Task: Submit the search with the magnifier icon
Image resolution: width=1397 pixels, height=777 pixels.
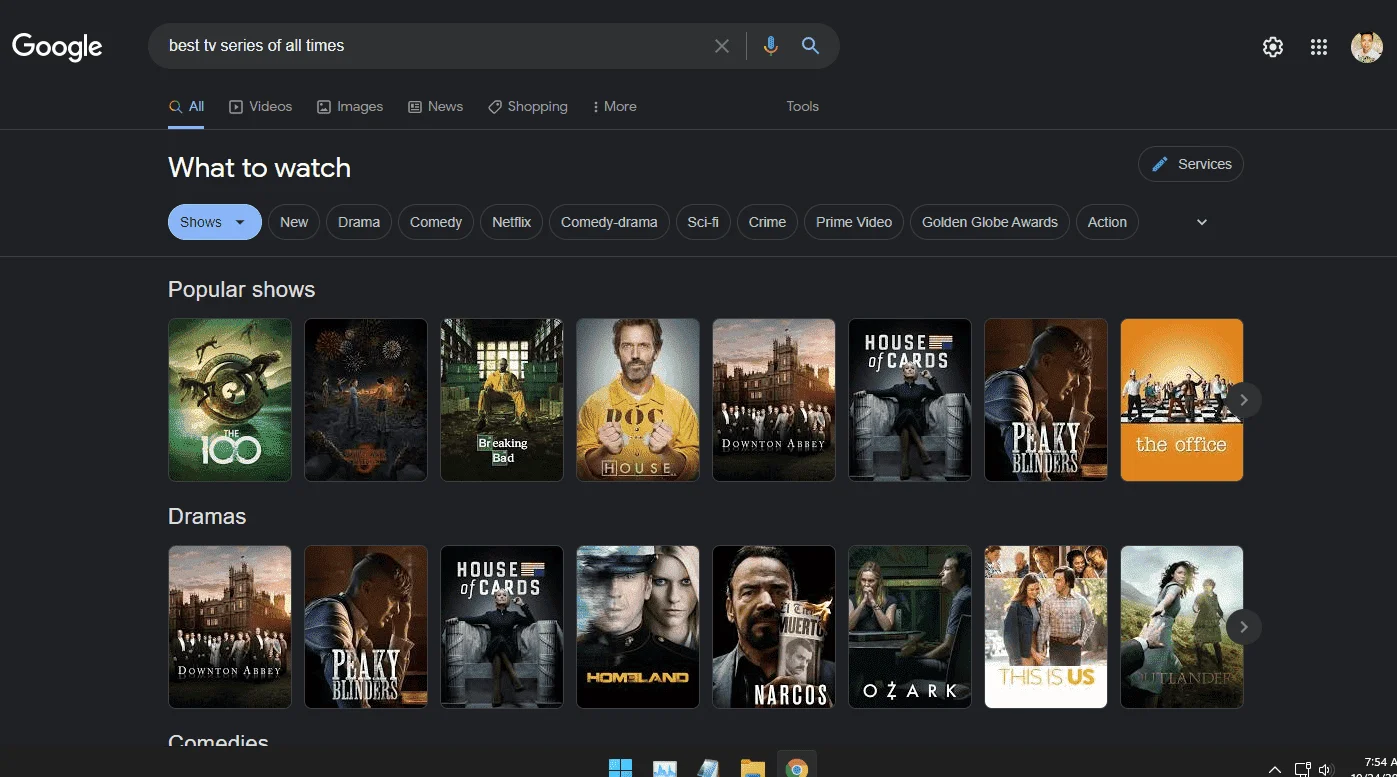Action: click(x=810, y=46)
